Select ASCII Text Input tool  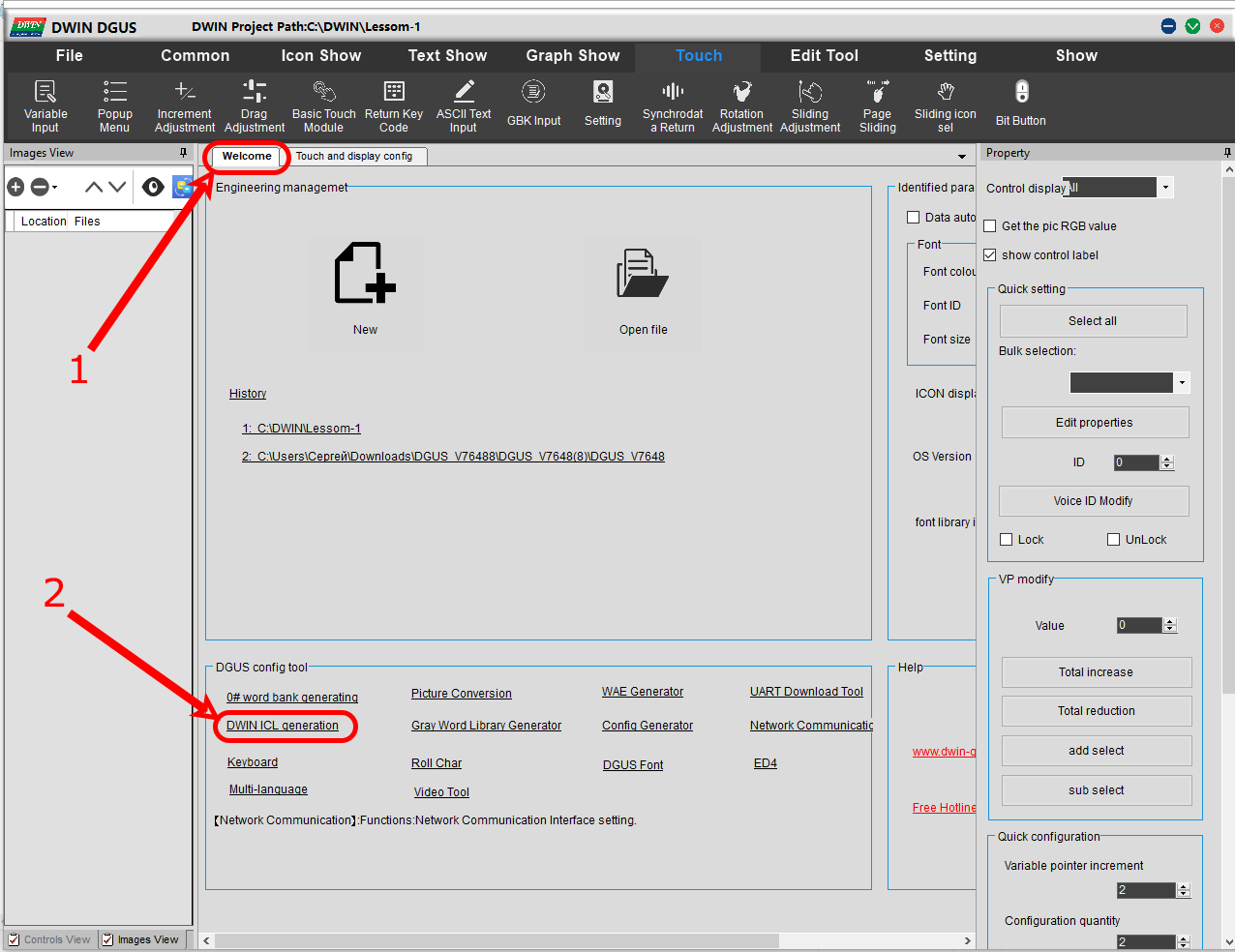[464, 105]
